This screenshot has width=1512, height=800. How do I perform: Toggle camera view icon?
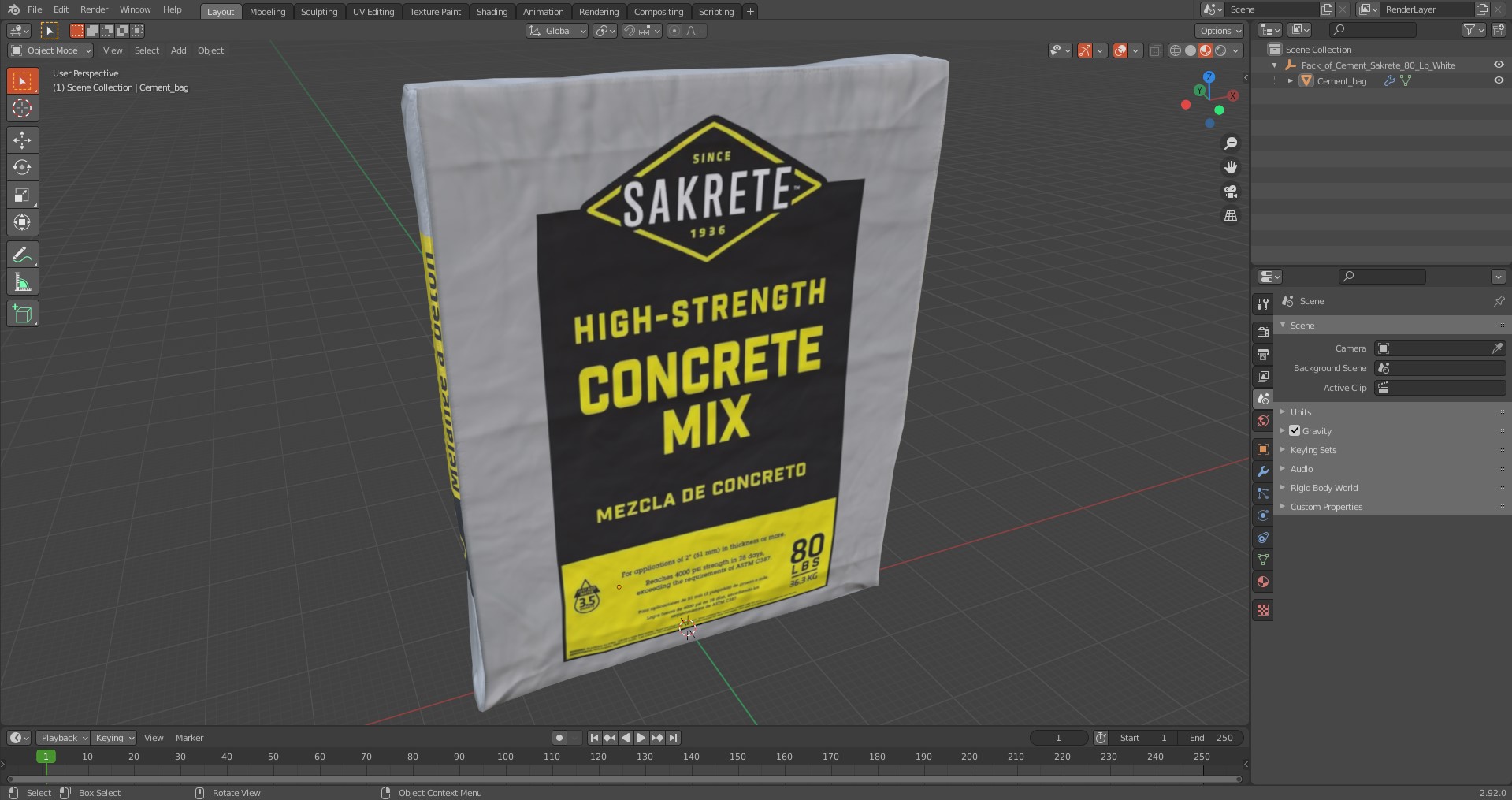(x=1230, y=192)
